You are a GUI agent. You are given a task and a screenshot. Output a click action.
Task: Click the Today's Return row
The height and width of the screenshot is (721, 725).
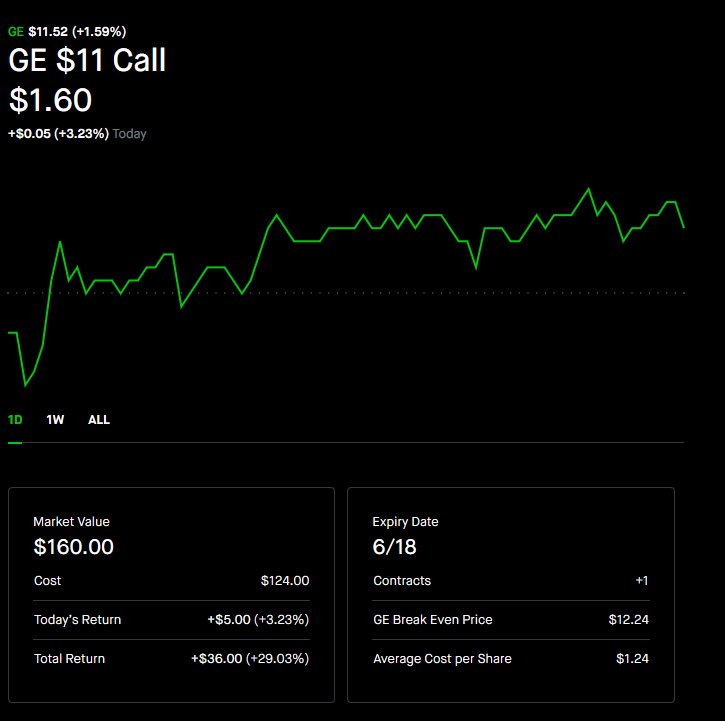pyautogui.click(x=171, y=620)
